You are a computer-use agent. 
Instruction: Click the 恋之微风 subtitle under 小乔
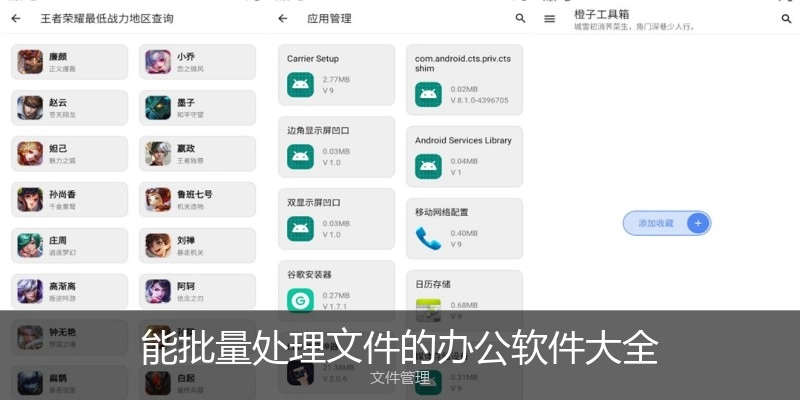(190, 69)
